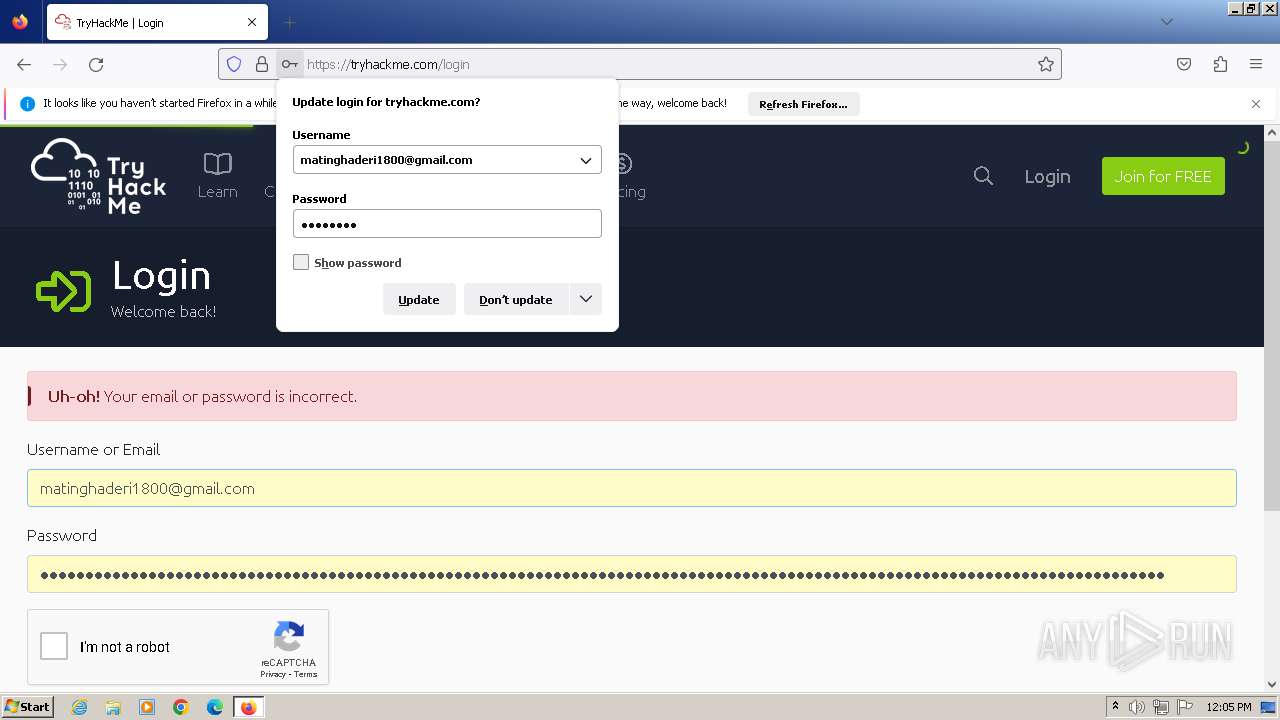Click the saved-login key icon in address bar
The image size is (1280, 720).
point(289,64)
